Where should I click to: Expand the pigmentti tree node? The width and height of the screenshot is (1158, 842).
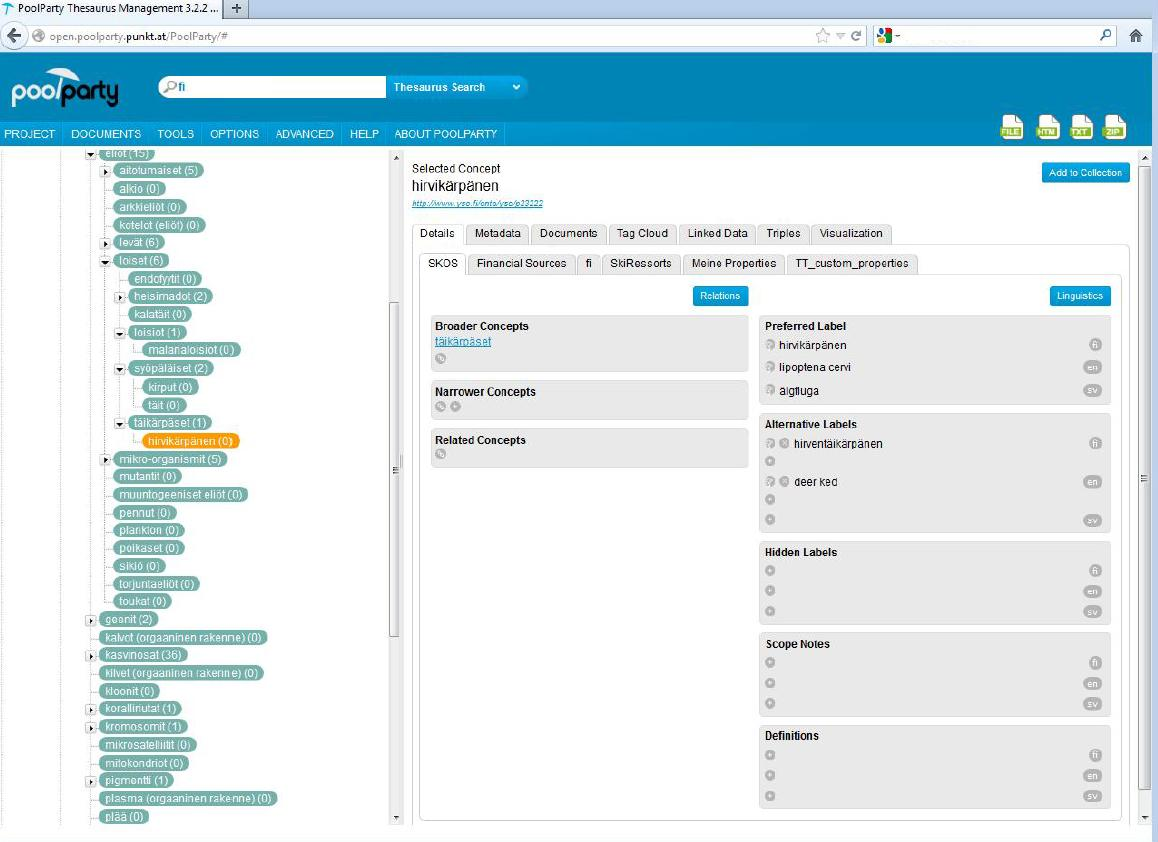[91, 781]
